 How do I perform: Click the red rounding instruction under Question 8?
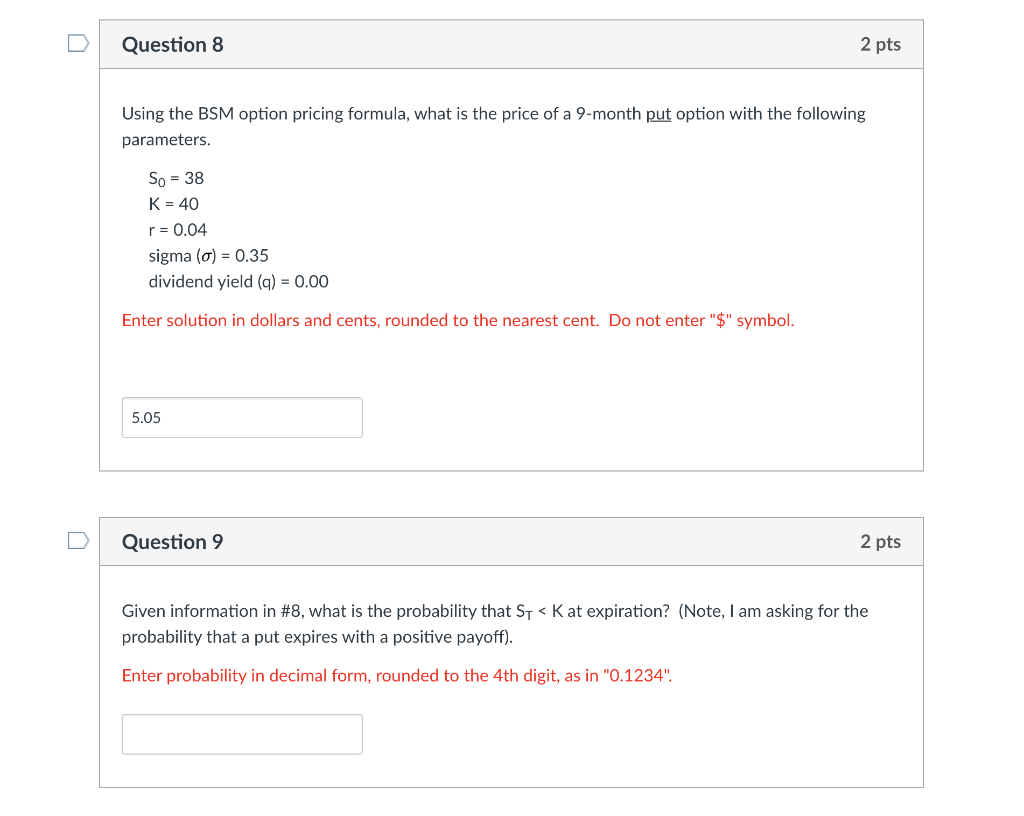coord(457,320)
